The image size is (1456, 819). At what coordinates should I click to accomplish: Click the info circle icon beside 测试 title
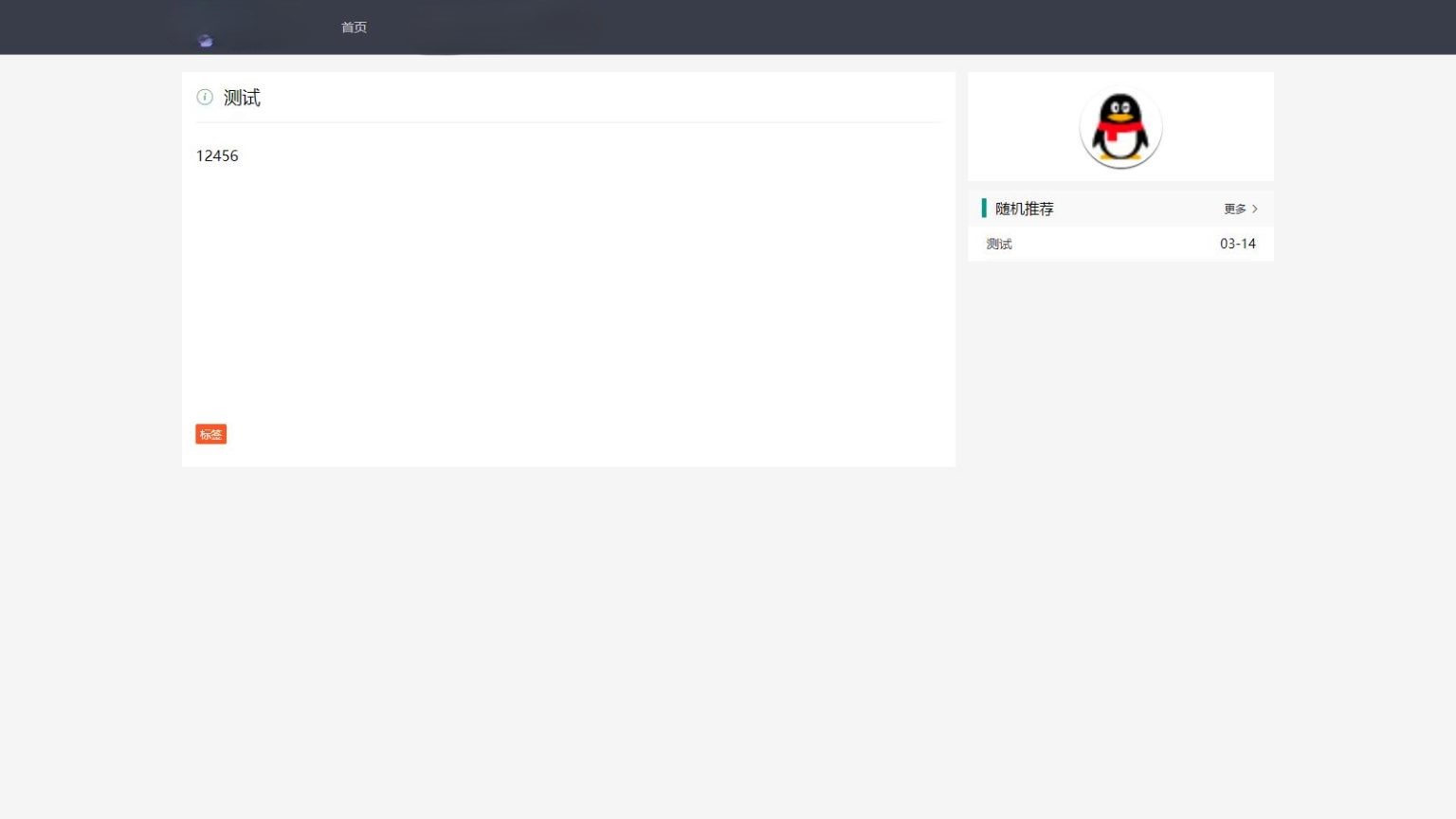click(205, 97)
